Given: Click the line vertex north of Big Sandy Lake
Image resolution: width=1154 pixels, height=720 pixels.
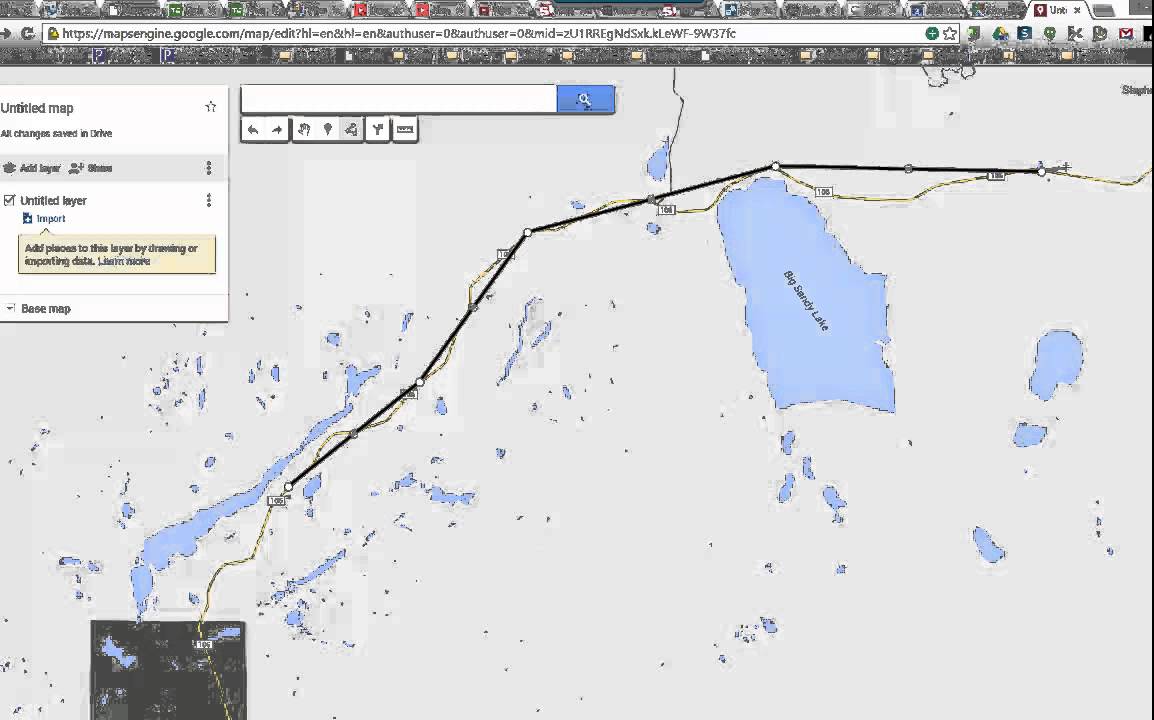Looking at the screenshot, I should (775, 166).
